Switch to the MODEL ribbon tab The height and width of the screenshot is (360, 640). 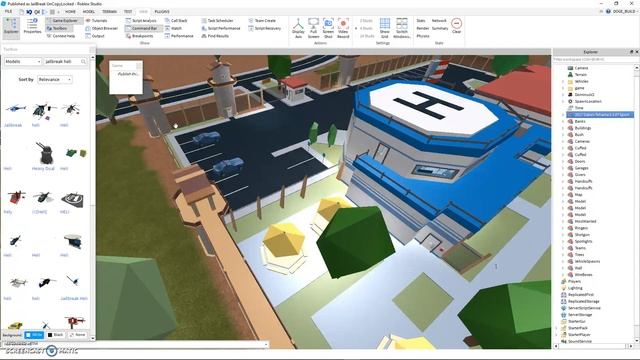89,11
